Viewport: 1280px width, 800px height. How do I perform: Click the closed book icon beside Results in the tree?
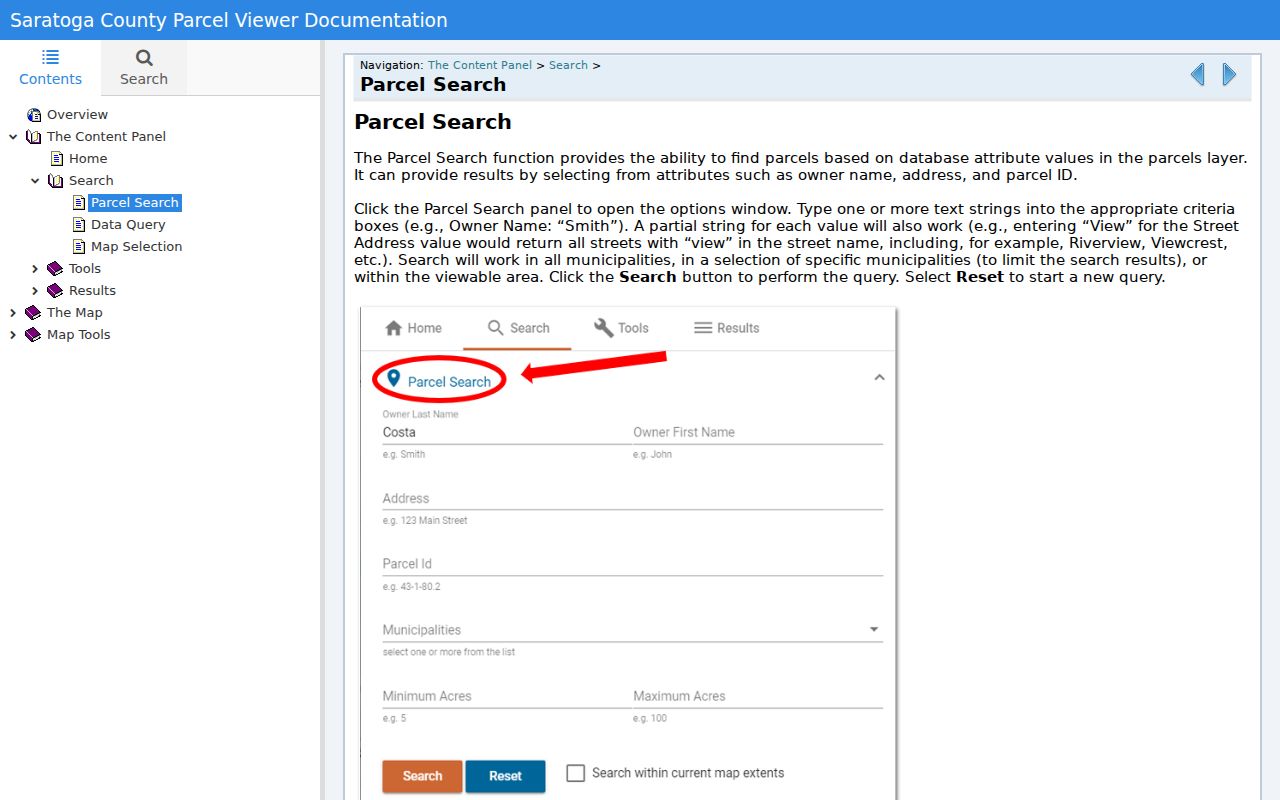pyautogui.click(x=56, y=291)
